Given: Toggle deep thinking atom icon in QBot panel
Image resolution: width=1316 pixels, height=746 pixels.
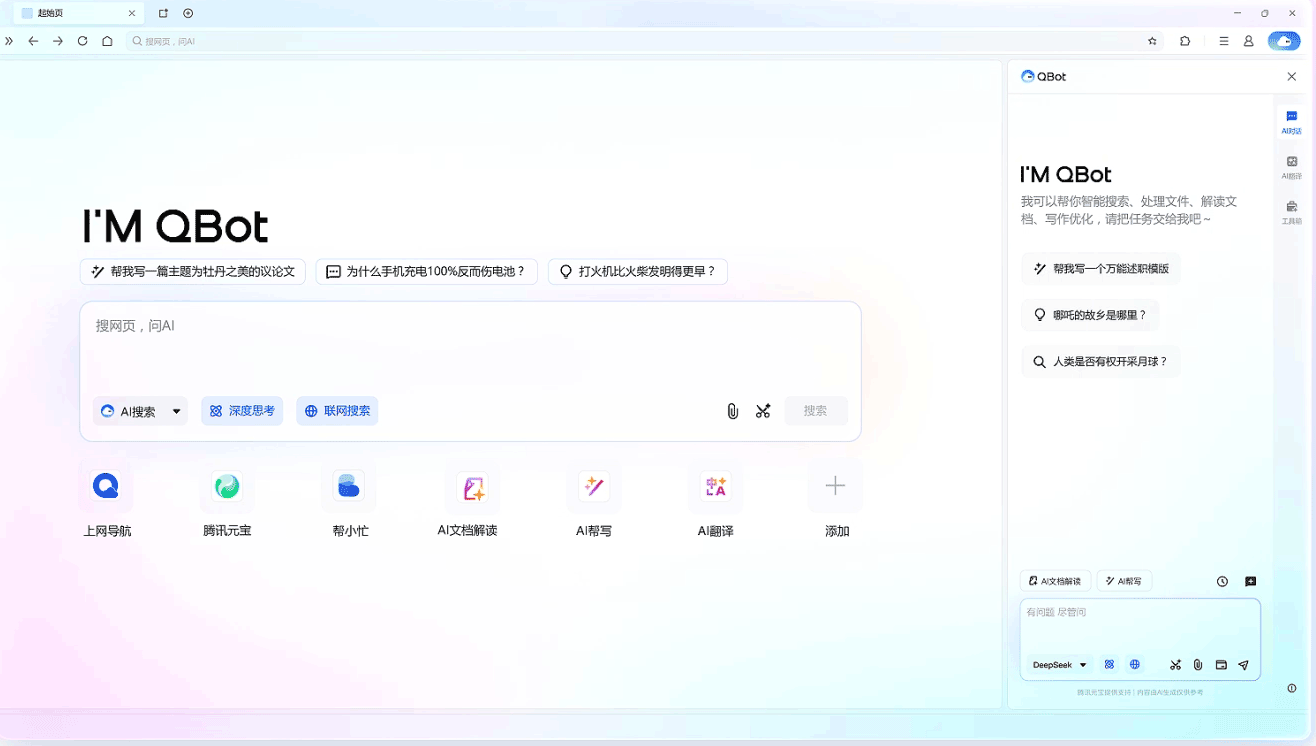Looking at the screenshot, I should pyautogui.click(x=1109, y=665).
